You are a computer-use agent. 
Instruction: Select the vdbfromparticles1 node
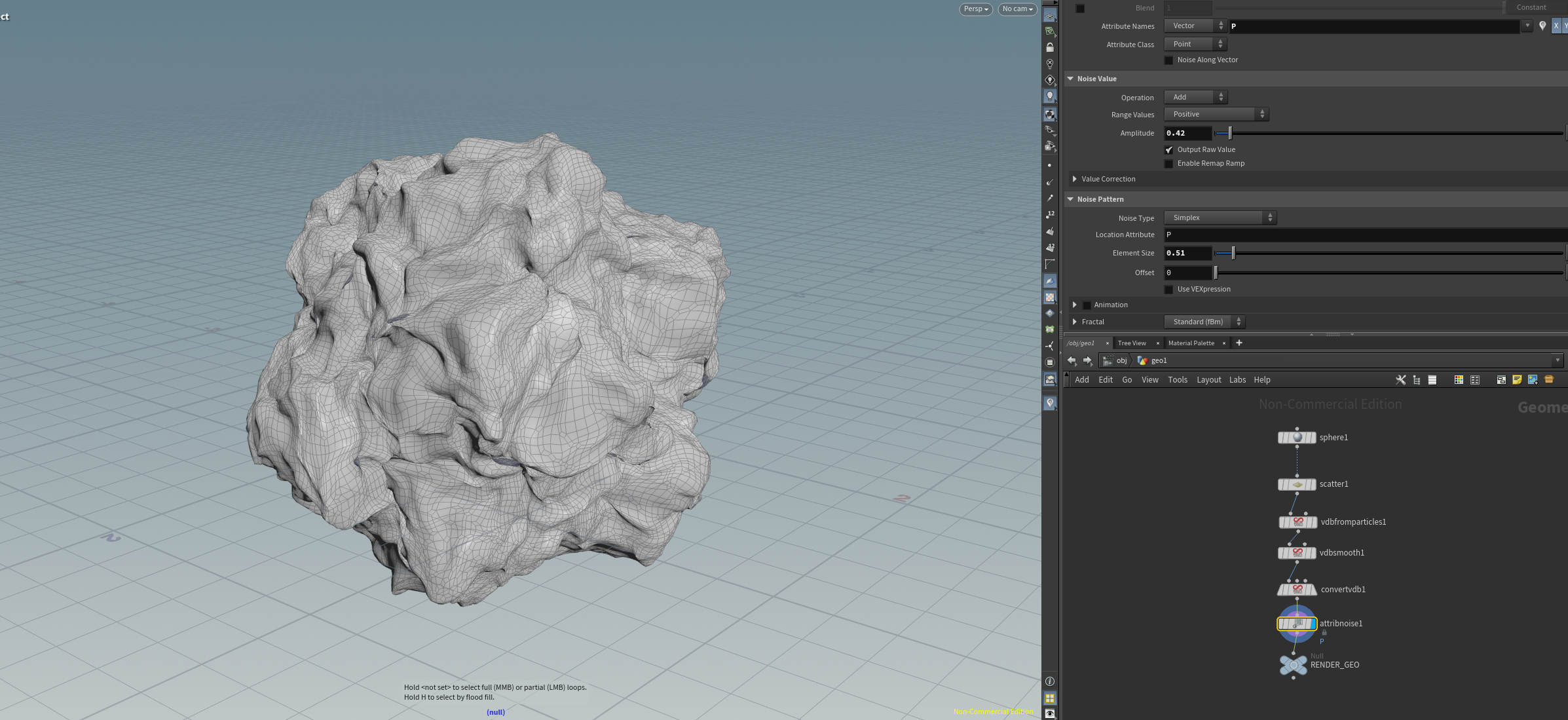coord(1297,522)
